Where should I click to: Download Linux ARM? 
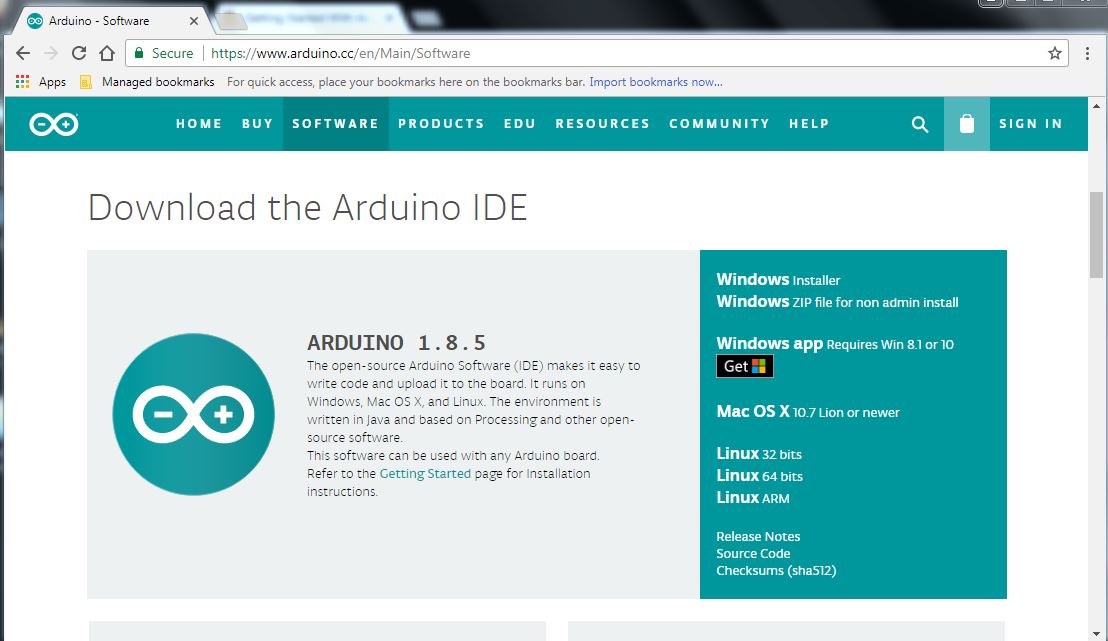click(753, 498)
